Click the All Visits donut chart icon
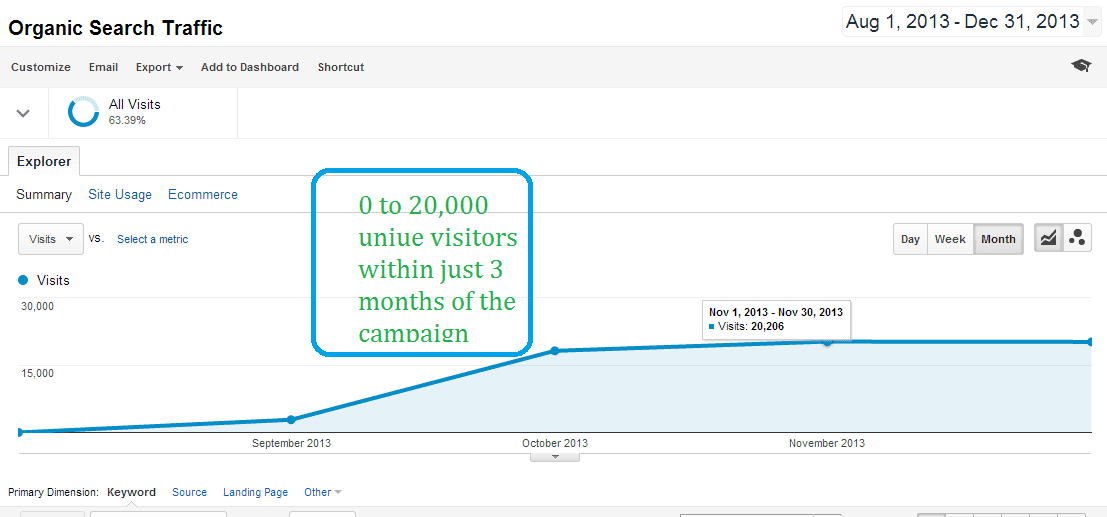 click(x=83, y=112)
